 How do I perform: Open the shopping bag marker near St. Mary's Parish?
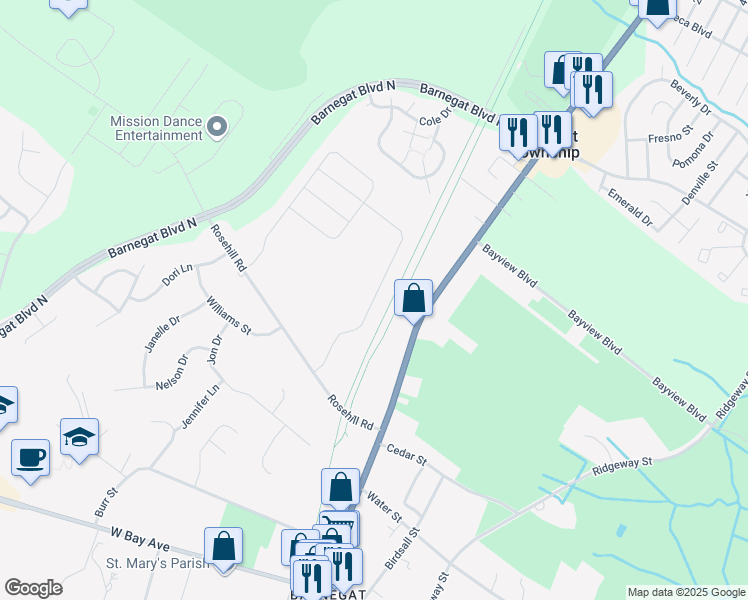223,548
